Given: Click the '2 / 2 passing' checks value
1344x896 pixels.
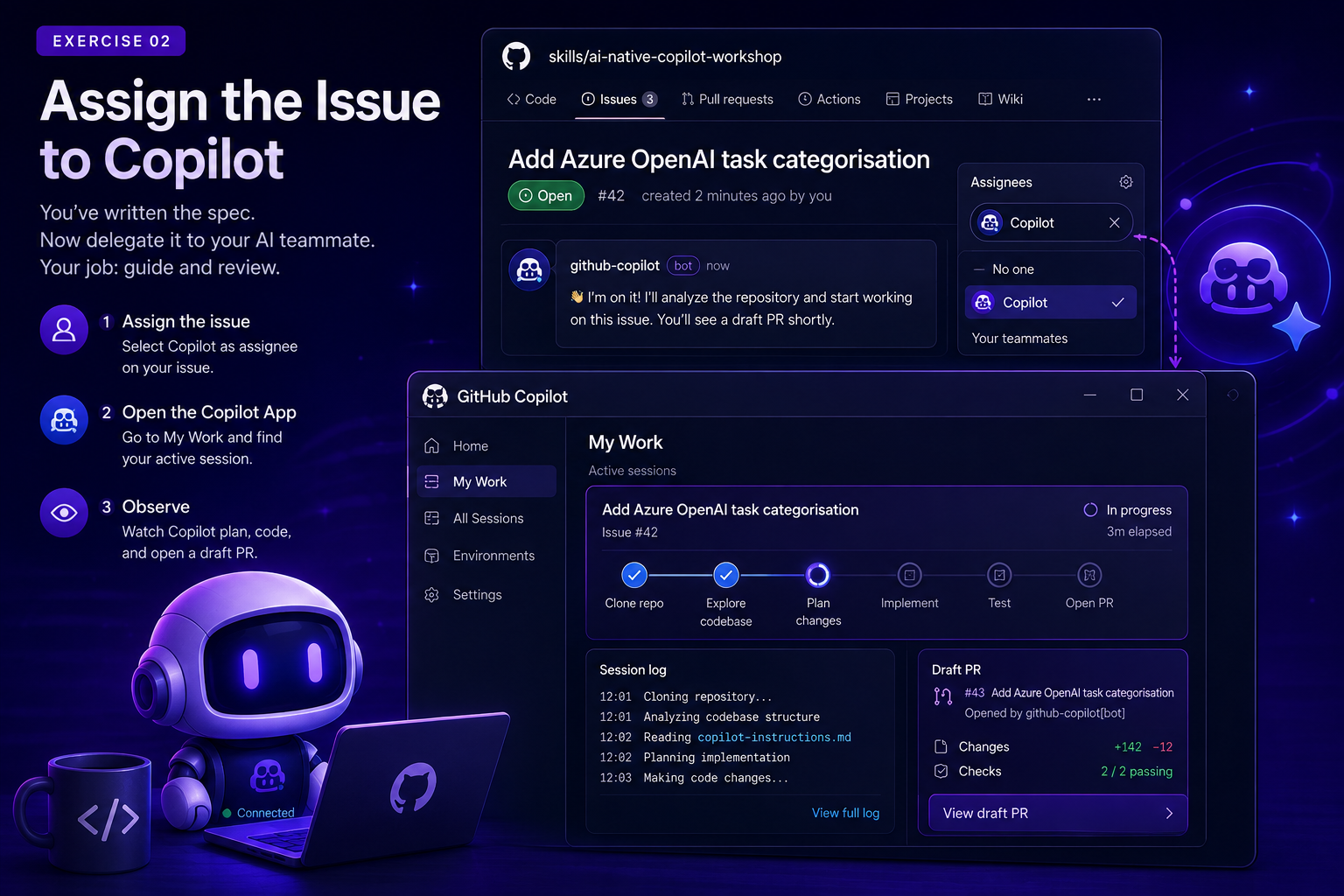Looking at the screenshot, I should 1137,771.
